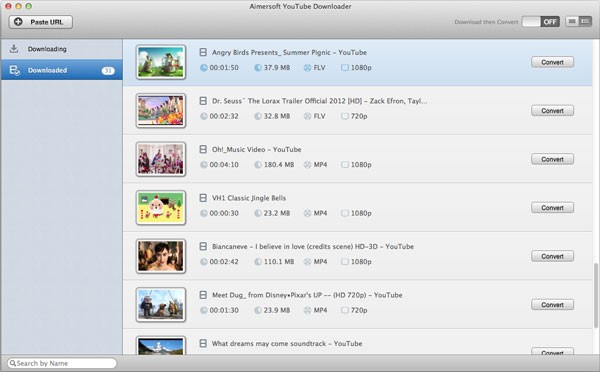Open the Oh!_Music Video thumbnail

tap(161, 159)
